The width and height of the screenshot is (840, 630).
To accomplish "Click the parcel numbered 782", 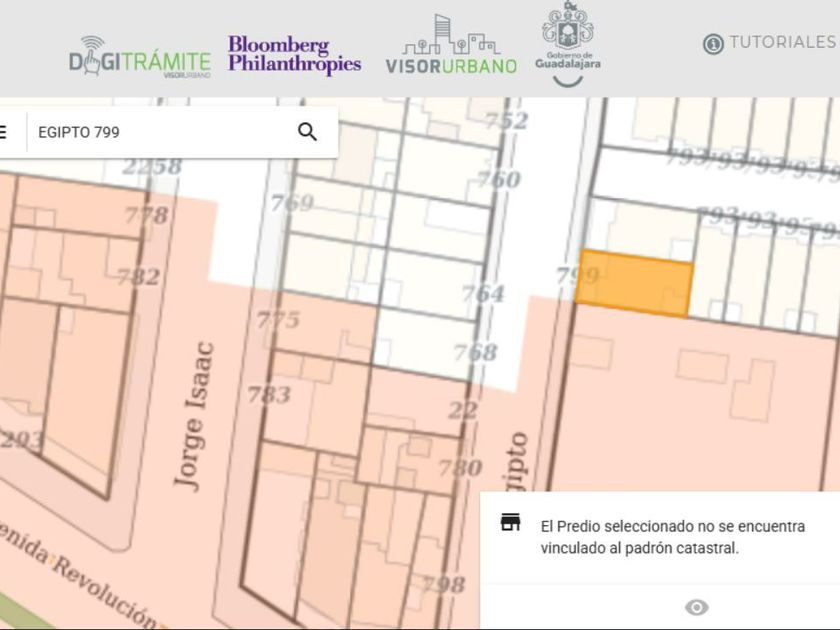I will coord(139,277).
